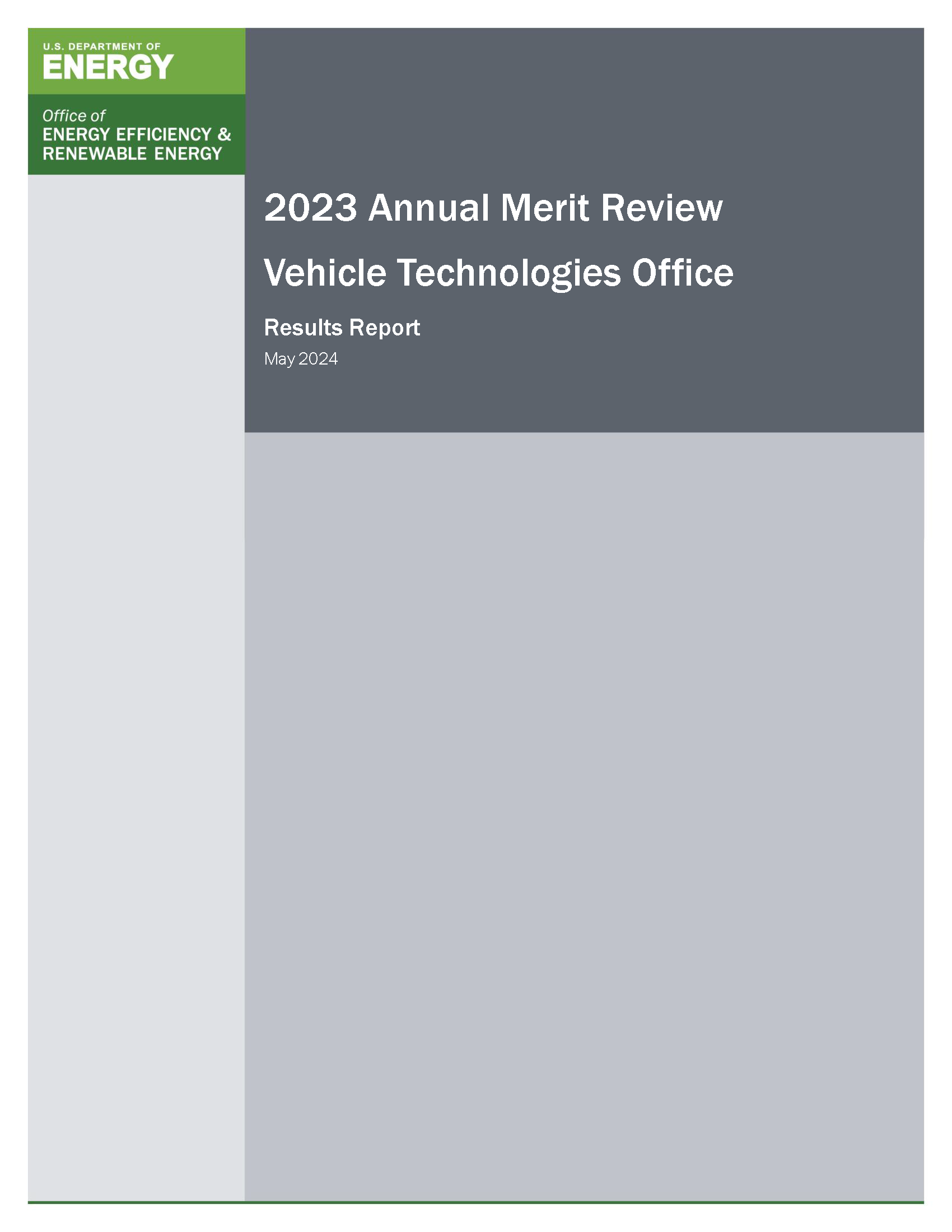952x1232 pixels.
Task: Click the 'Office of' italic text
Action: tap(74, 116)
